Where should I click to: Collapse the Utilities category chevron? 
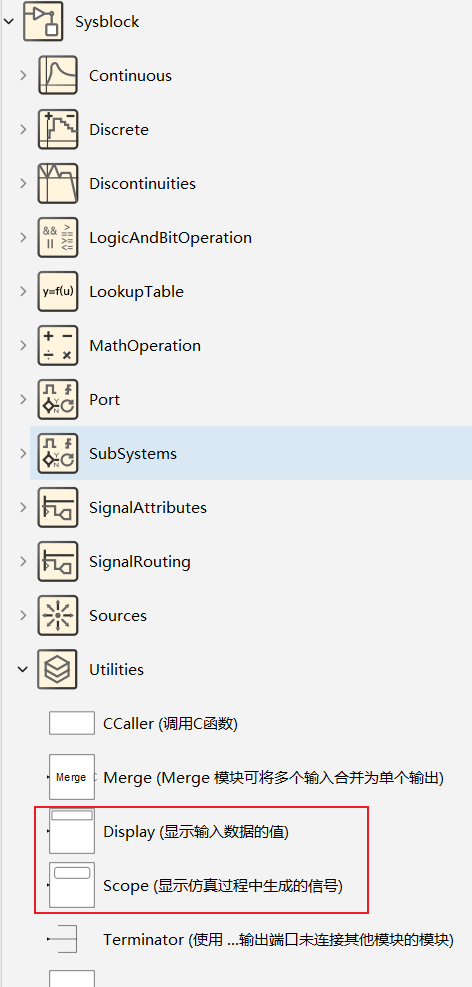coord(23,669)
